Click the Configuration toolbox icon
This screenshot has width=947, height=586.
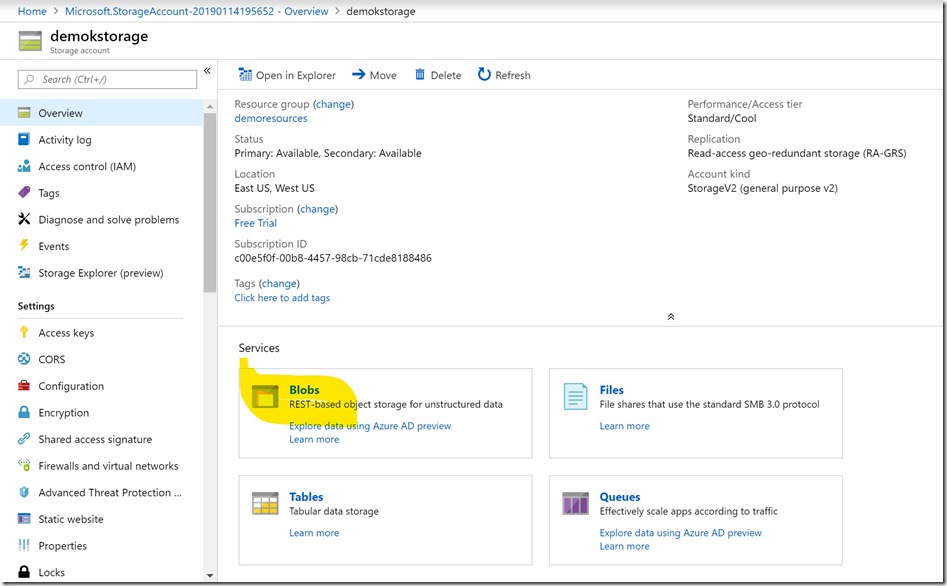click(x=24, y=385)
